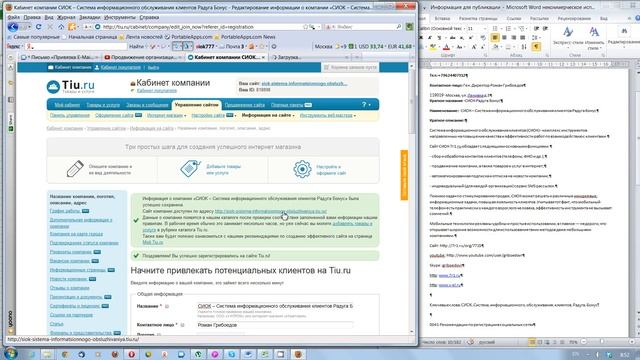Click the numbered list button in Word

(508, 29)
